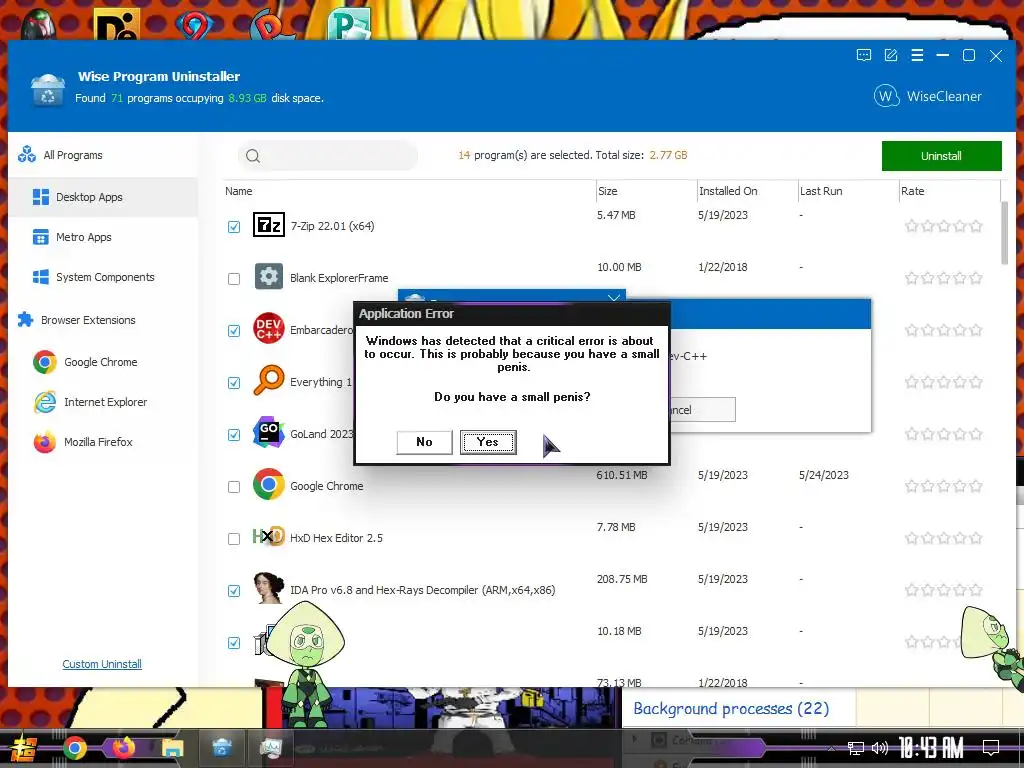Screen dimensions: 1024x768
Task: Click chevron on small window behind error dialog
Action: pos(613,297)
